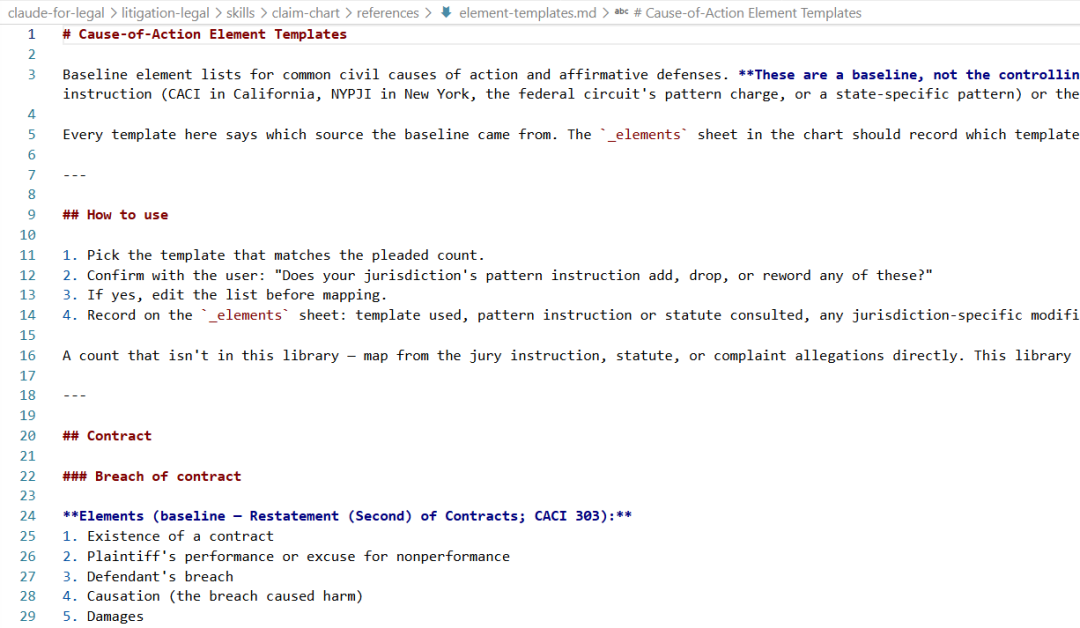This screenshot has height=628, width=1080.
Task: Click 'If yes, edit the list' line
Action: click(225, 295)
